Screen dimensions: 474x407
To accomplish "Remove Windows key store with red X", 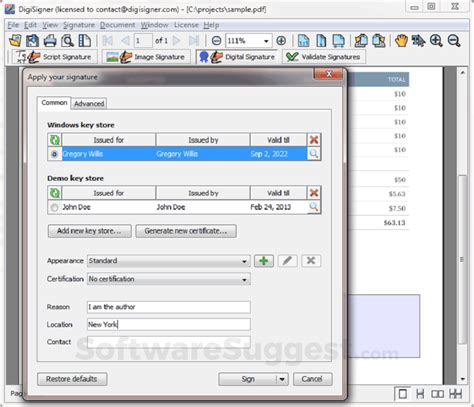I will tap(314, 140).
